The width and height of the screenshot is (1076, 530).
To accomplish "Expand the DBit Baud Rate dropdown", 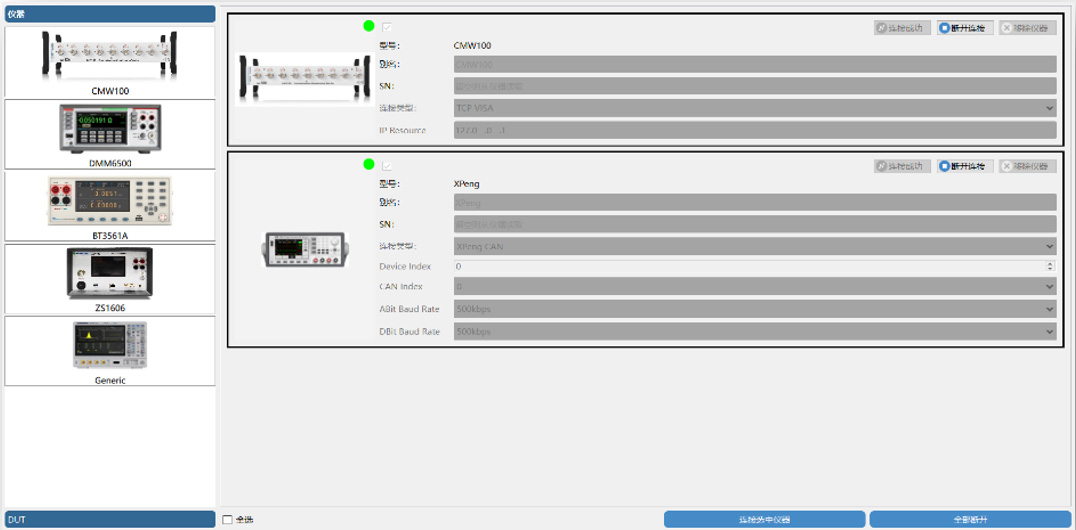I will pos(755,331).
